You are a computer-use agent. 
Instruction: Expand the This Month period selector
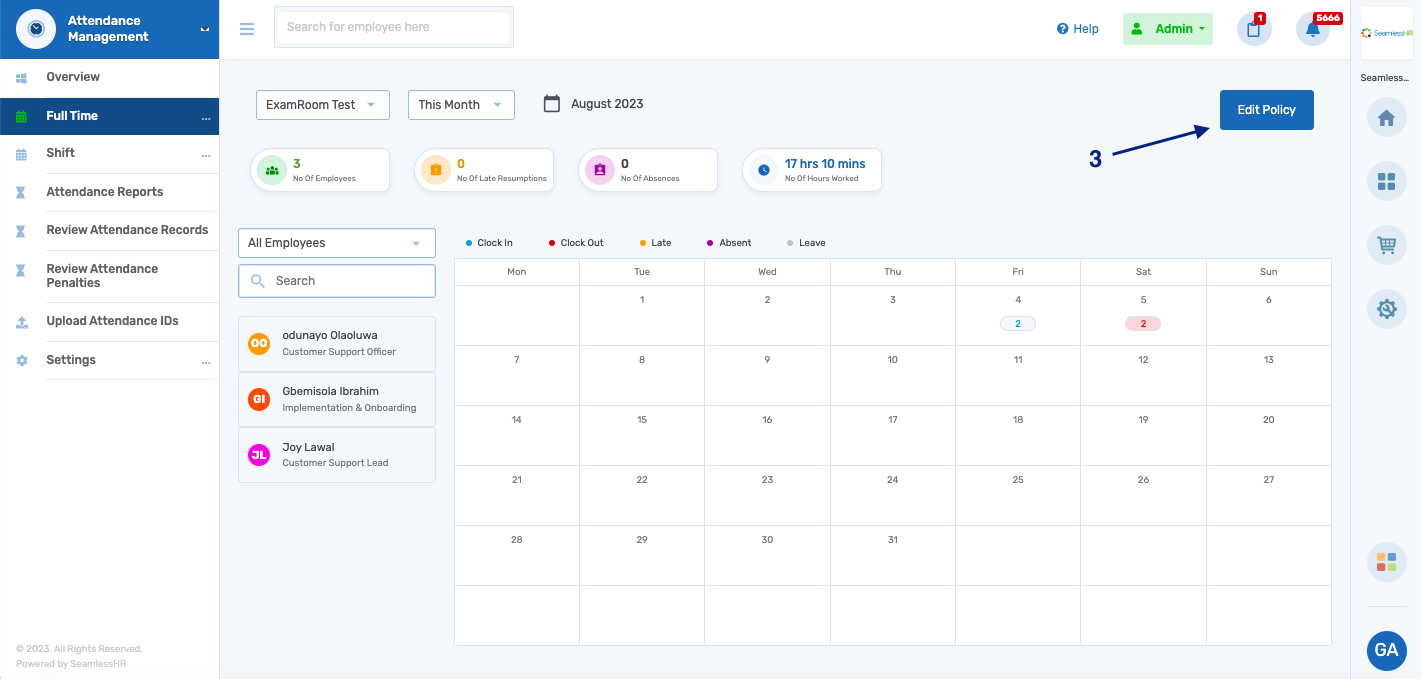pos(461,104)
